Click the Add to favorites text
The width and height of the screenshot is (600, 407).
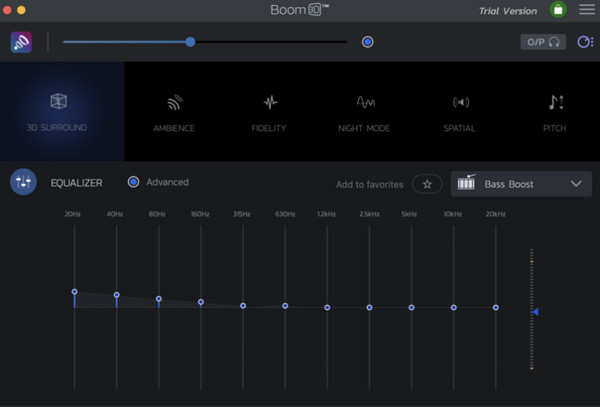click(x=370, y=185)
